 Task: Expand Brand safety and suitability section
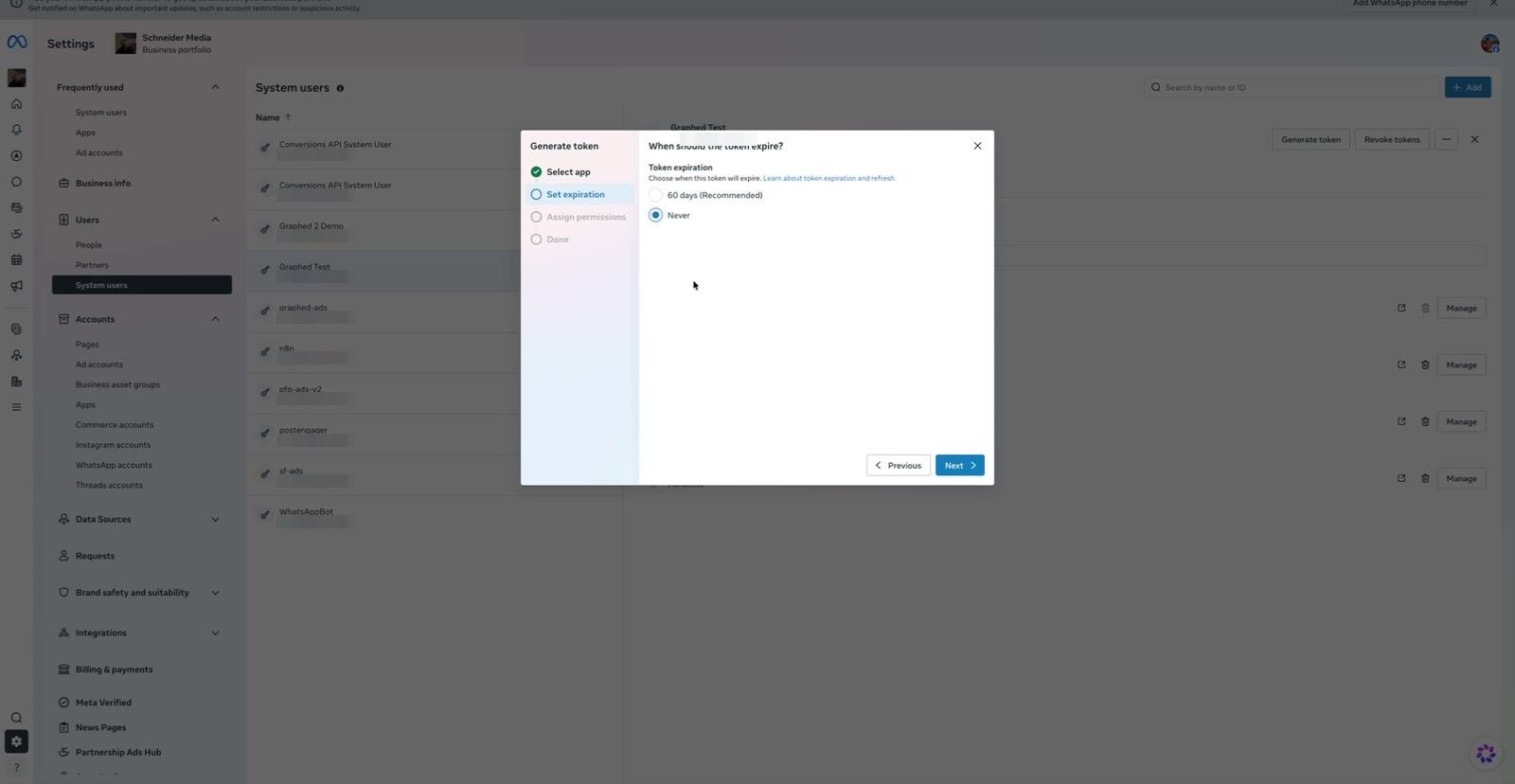[215, 593]
